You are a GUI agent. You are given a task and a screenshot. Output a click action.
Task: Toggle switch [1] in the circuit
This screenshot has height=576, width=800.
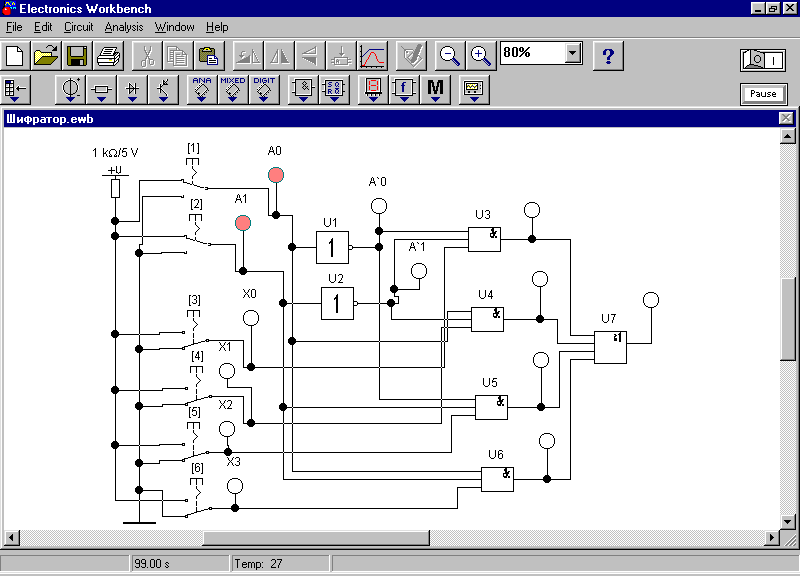pos(194,176)
